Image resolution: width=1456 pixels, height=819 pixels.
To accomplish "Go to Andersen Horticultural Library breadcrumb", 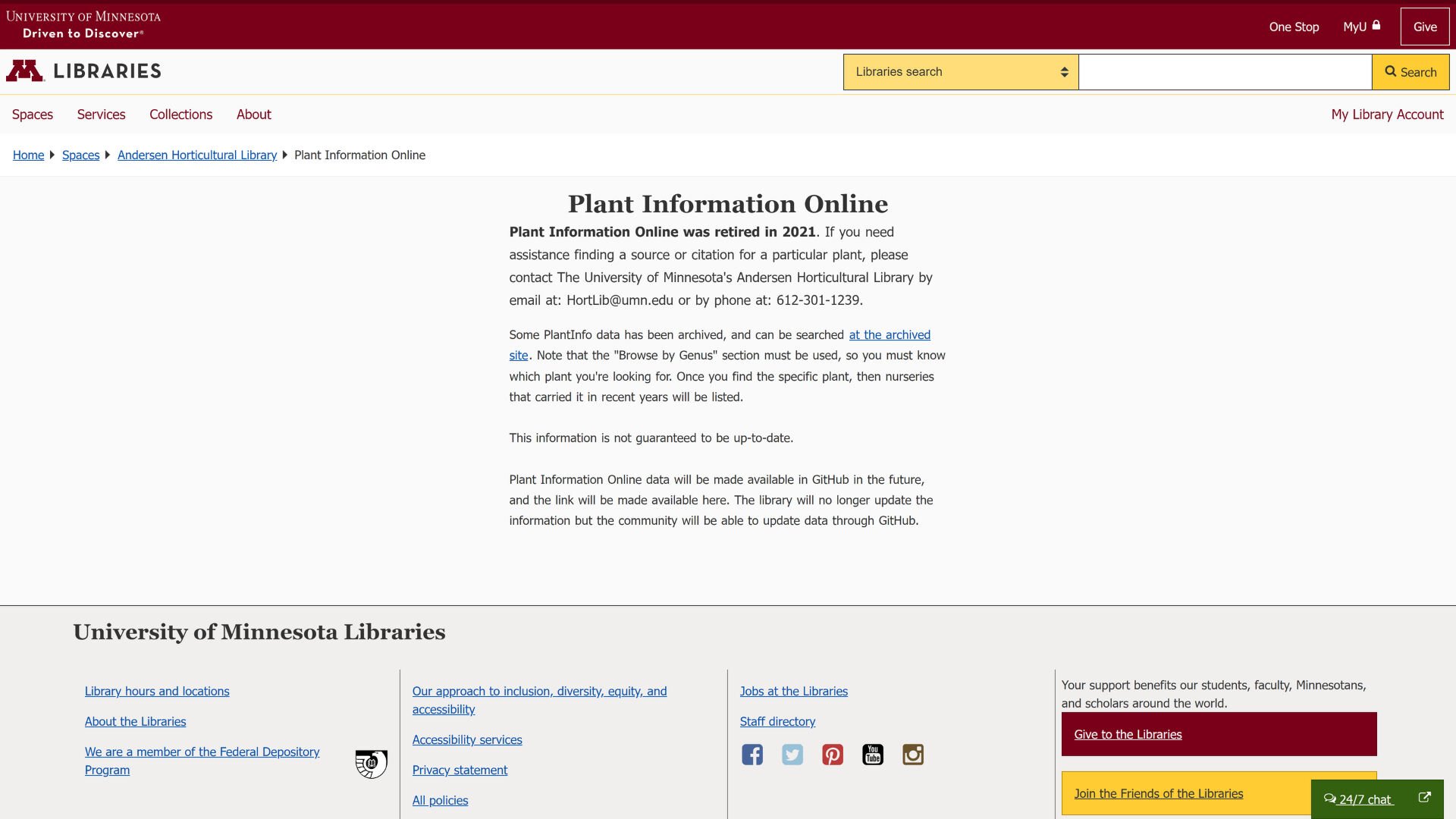I will pyautogui.click(x=196, y=155).
